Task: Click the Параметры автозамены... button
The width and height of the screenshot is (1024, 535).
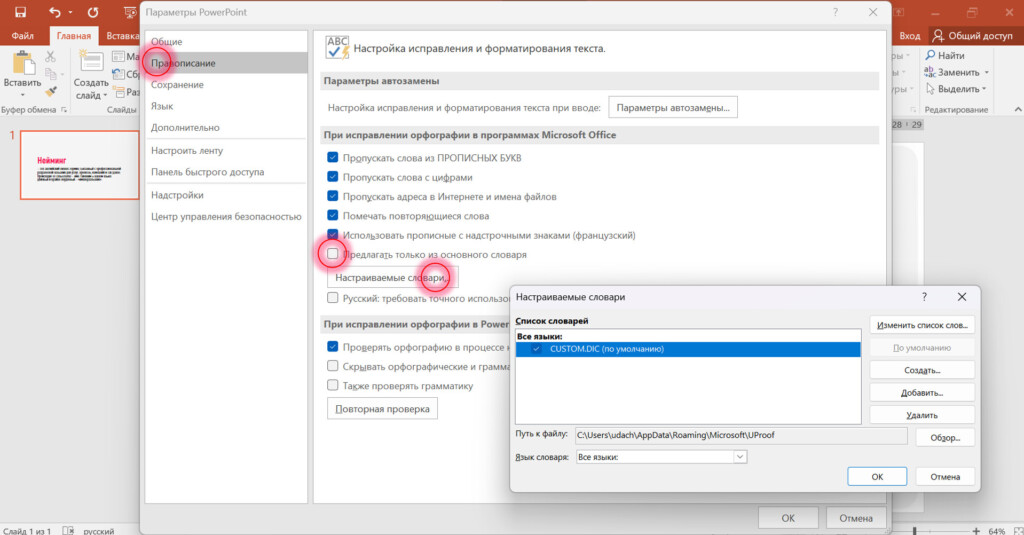Action: pyautogui.click(x=673, y=107)
